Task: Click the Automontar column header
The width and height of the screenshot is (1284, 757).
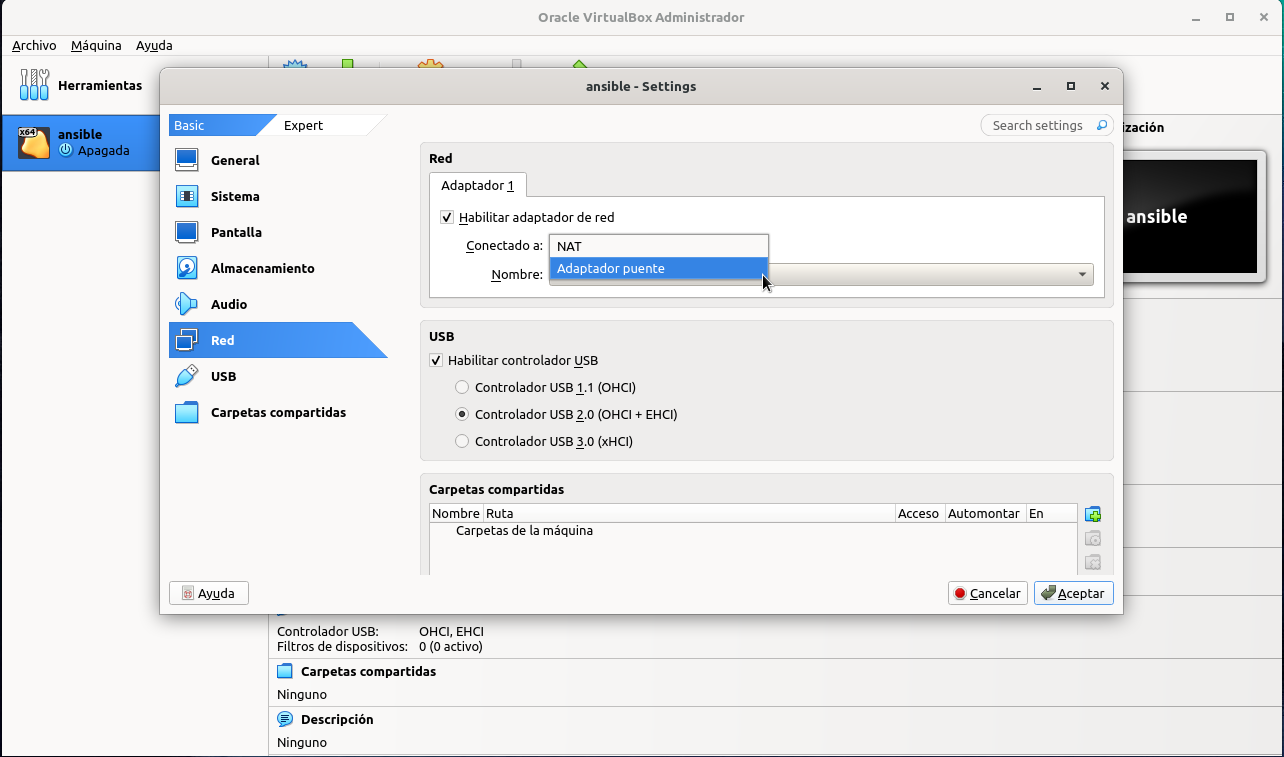Action: click(x=985, y=513)
